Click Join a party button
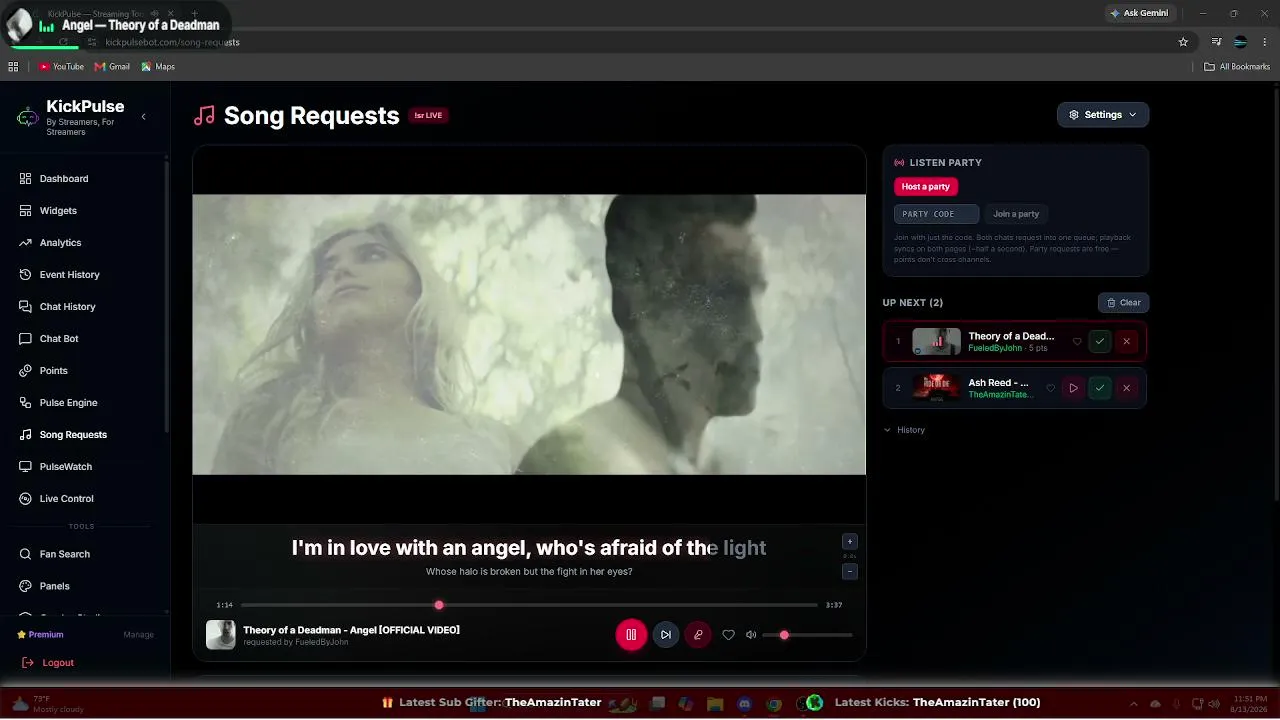1280x720 pixels. 1016,214
